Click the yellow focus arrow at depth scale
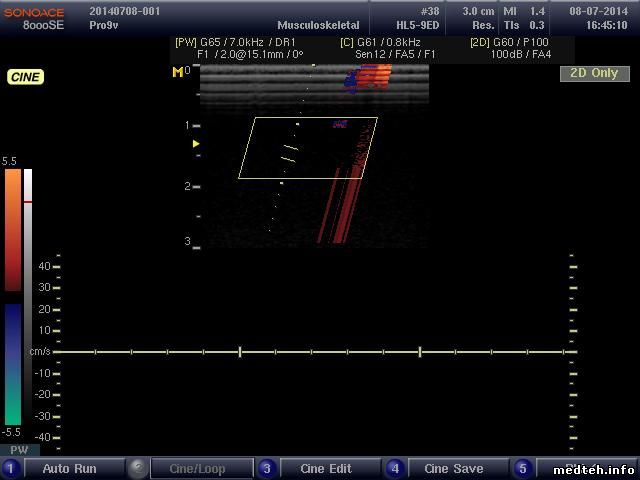The width and height of the screenshot is (640, 480). point(196,144)
